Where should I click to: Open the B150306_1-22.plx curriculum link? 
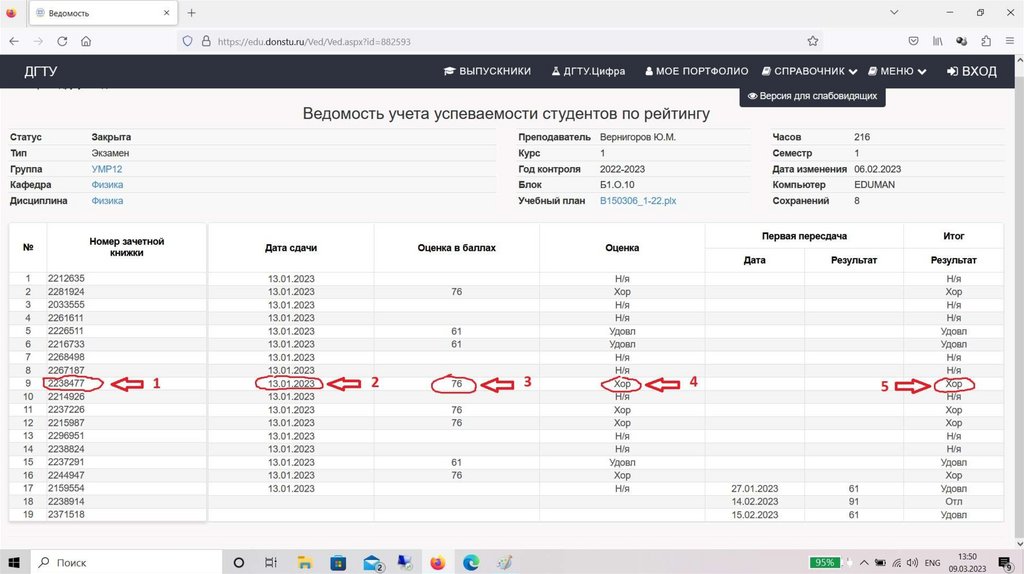tap(637, 201)
